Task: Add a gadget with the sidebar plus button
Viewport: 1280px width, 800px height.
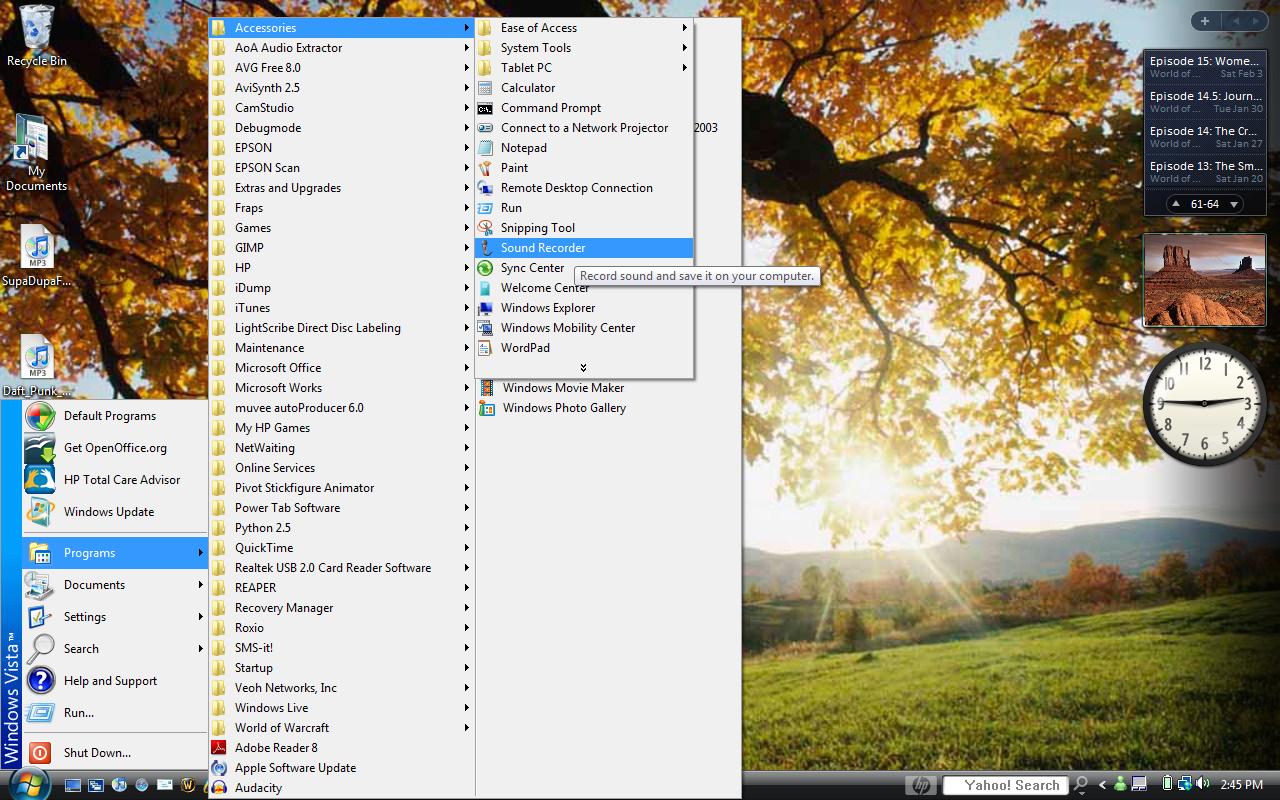Action: tap(1204, 21)
